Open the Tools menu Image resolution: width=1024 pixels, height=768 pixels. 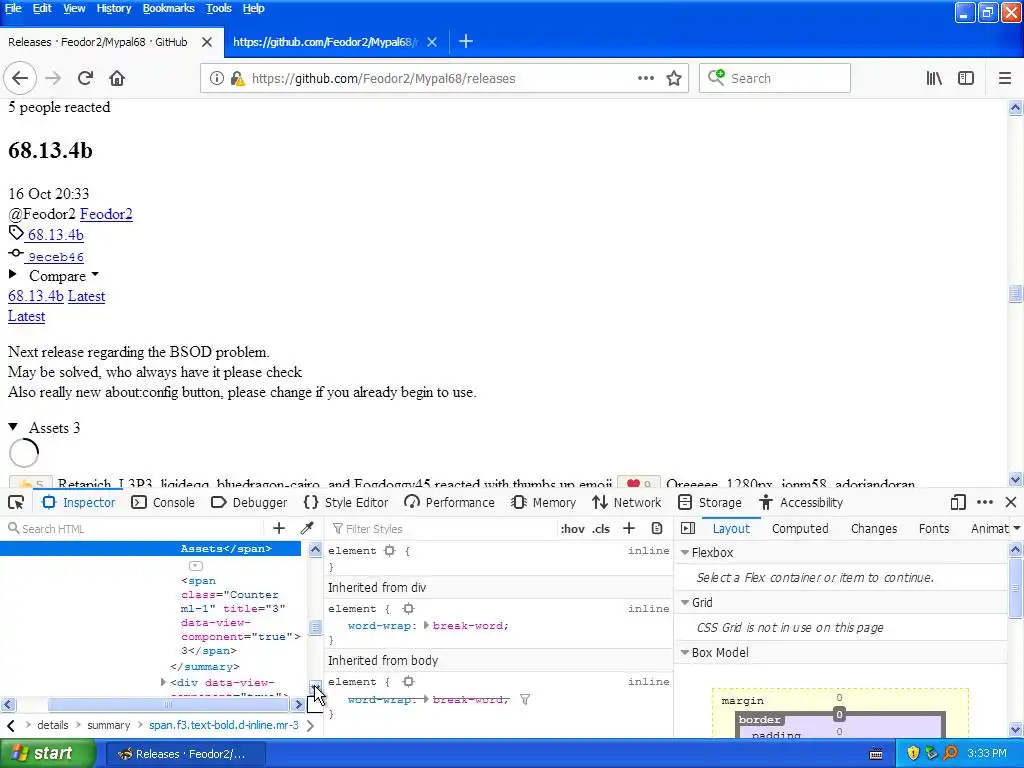pos(218,8)
